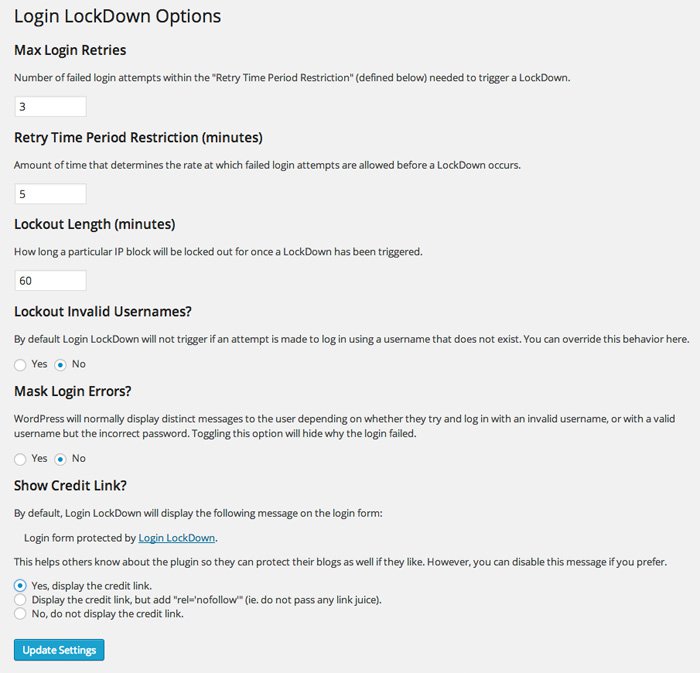Select No for Lockout Invalid Usernames
The image size is (700, 673).
pos(60,365)
